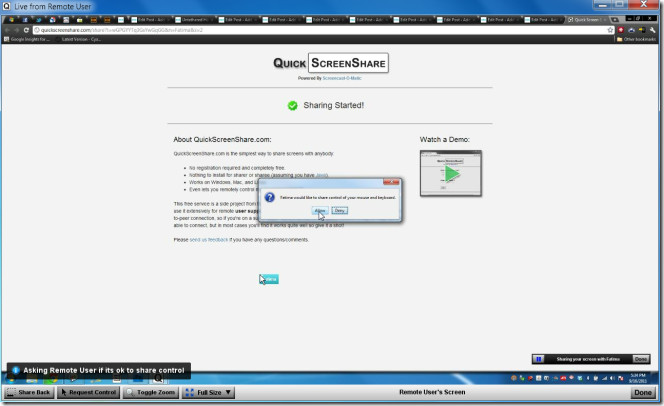Image resolution: width=664 pixels, height=406 pixels.
Task: Open the Other bookmarks folder
Action: click(636, 39)
